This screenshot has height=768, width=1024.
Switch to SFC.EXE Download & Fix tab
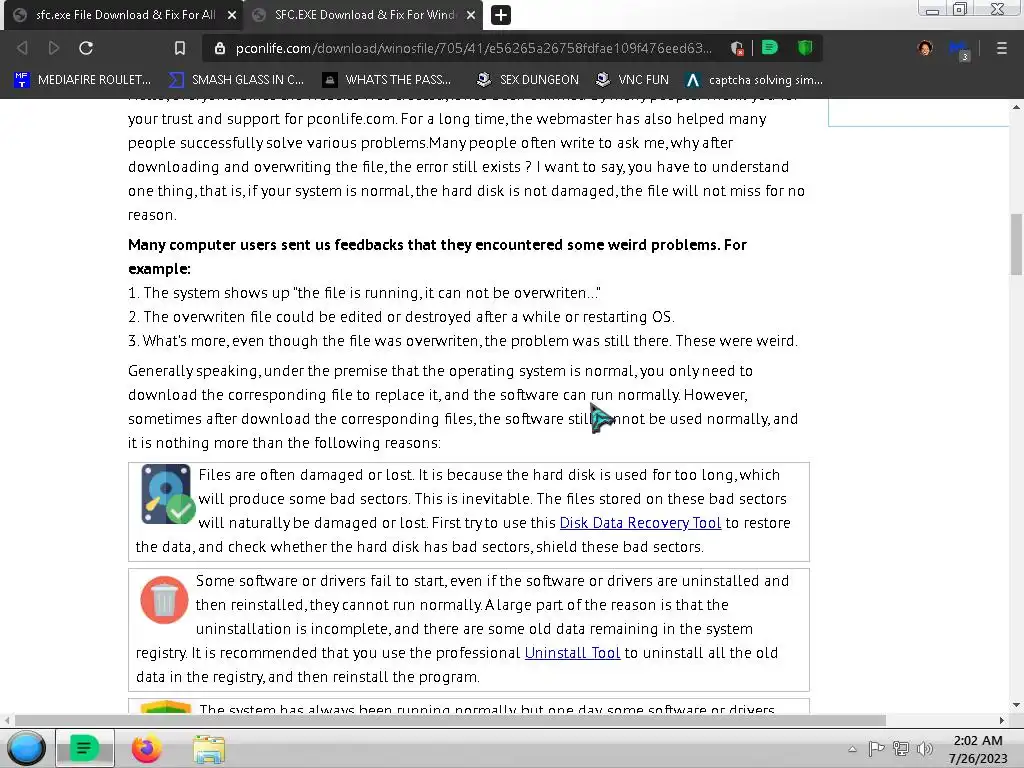tap(363, 15)
